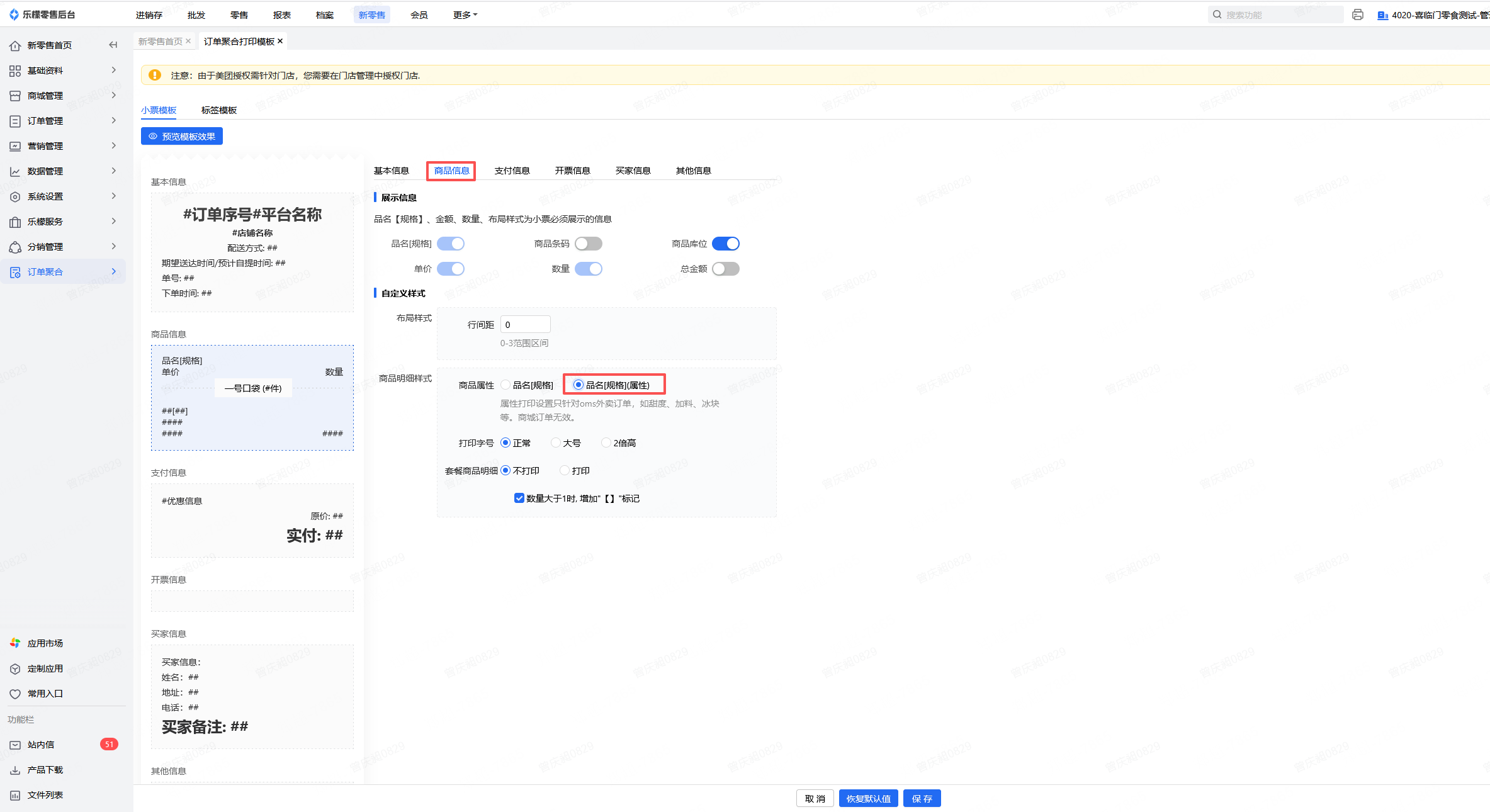Click the 数据管理 chart icon
The width and height of the screenshot is (1490, 812).
(x=15, y=171)
